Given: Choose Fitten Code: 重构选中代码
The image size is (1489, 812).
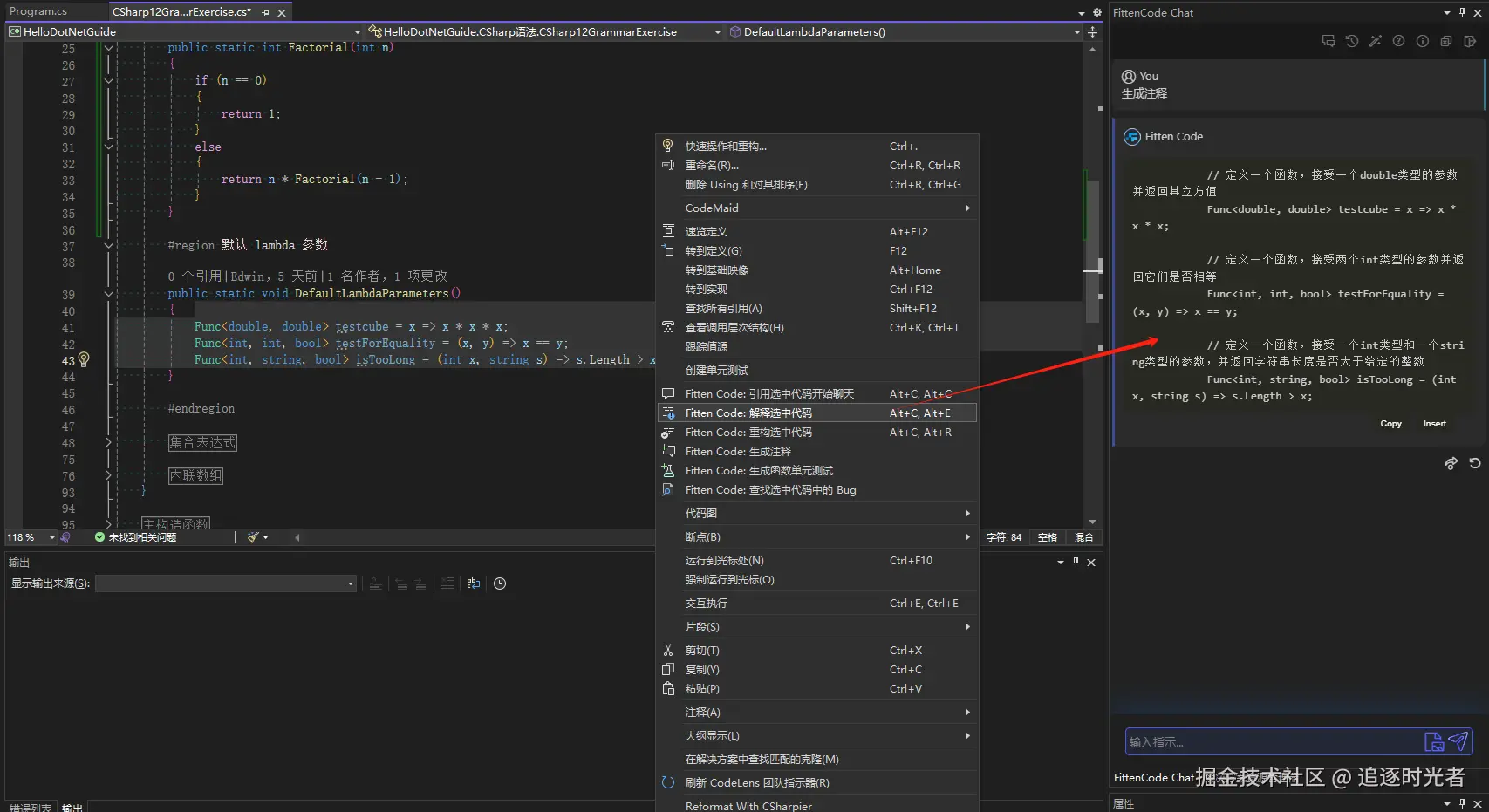Looking at the screenshot, I should (x=817, y=432).
